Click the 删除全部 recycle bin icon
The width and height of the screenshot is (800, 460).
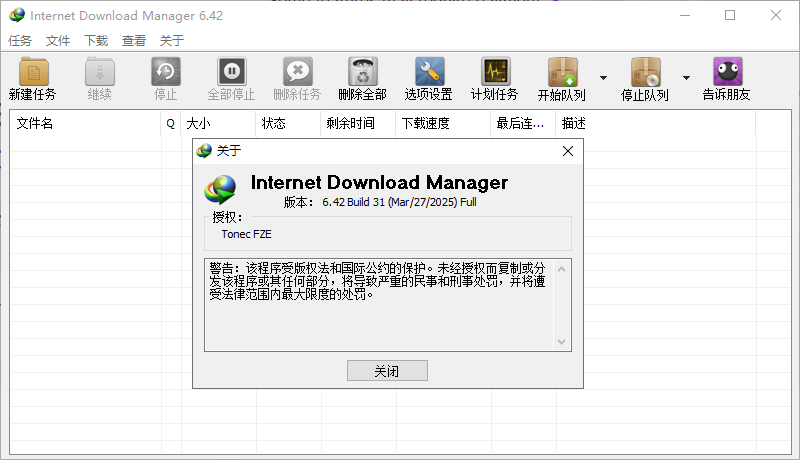click(363, 72)
